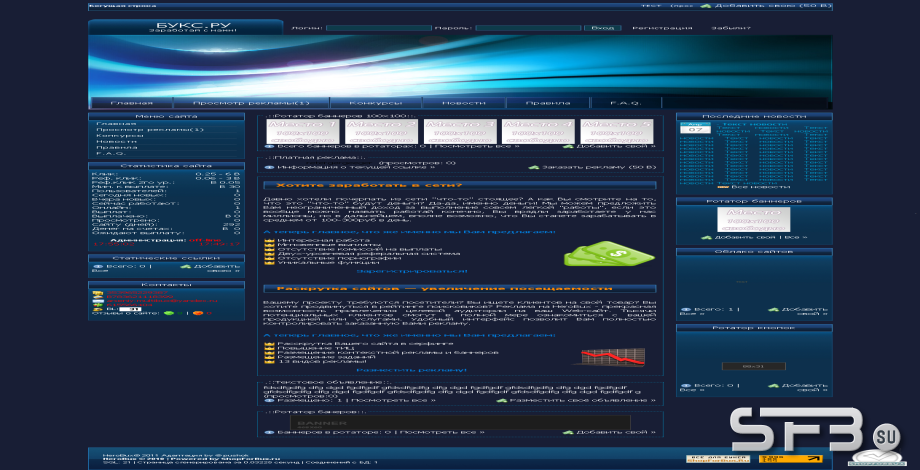Open Правила in the navigation bar
This screenshot has height=470, width=920.
tap(547, 103)
